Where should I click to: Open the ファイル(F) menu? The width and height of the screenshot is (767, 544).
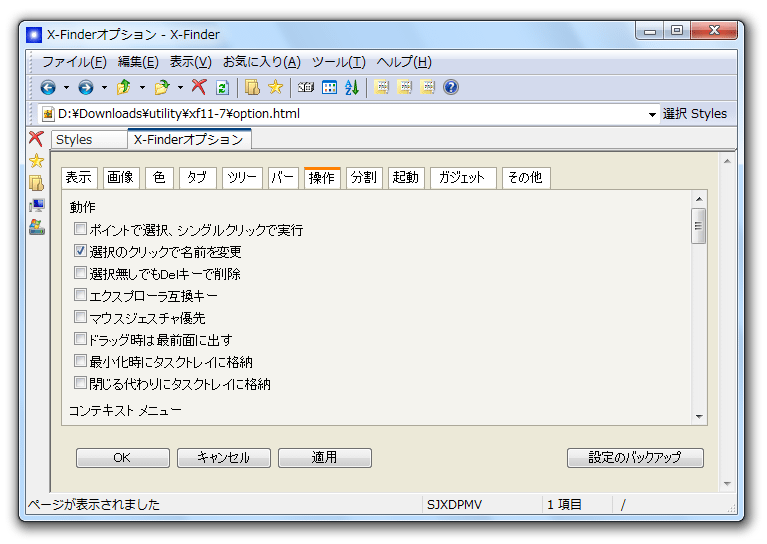coord(74,62)
